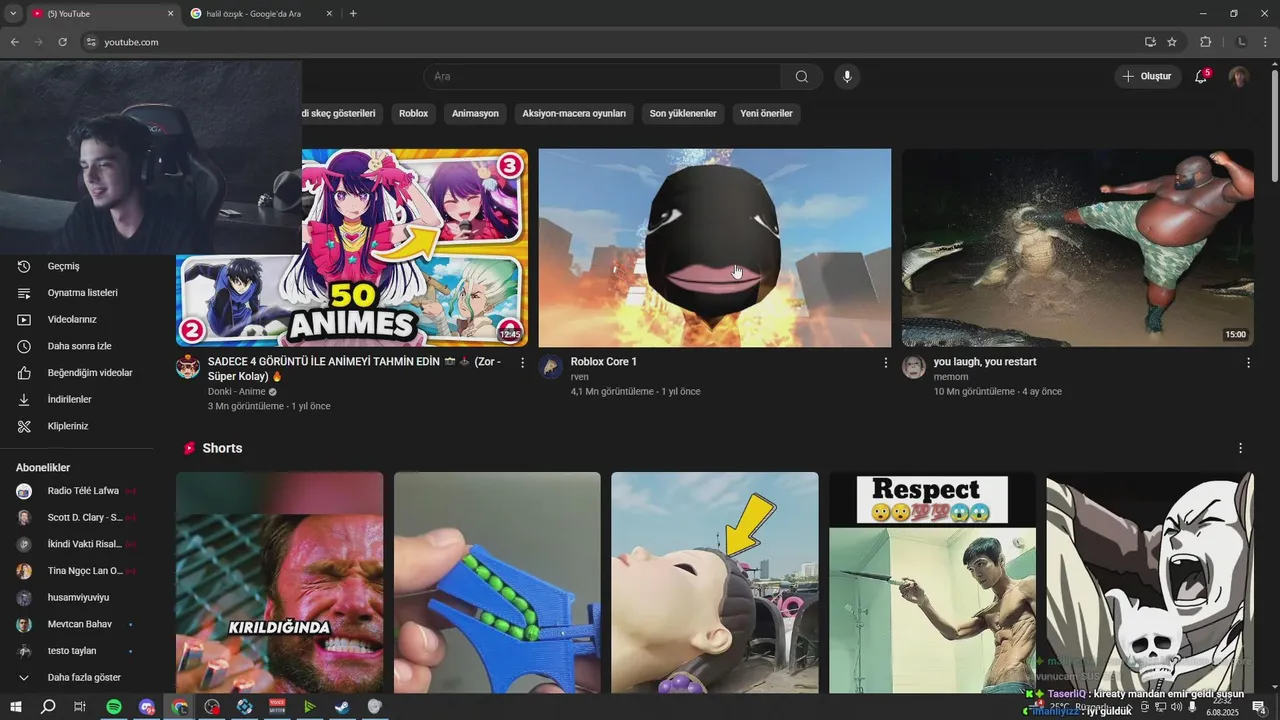This screenshot has height=720, width=1280.
Task: Open a new Chrome tab
Action: (x=353, y=14)
